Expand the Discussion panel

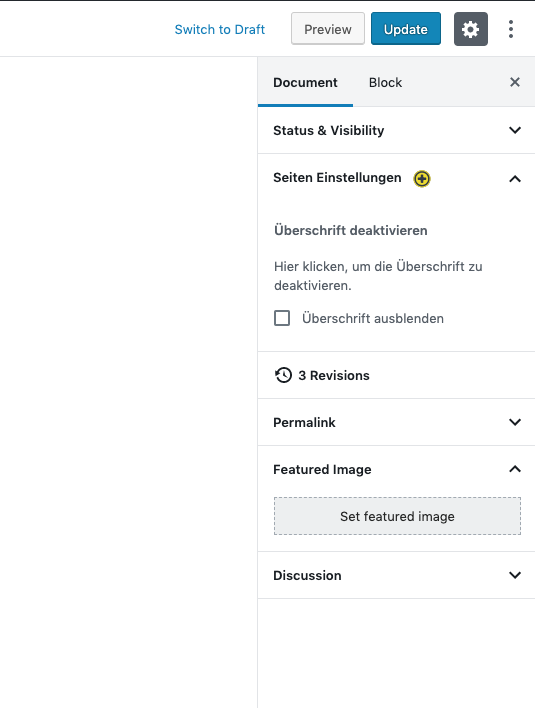396,575
